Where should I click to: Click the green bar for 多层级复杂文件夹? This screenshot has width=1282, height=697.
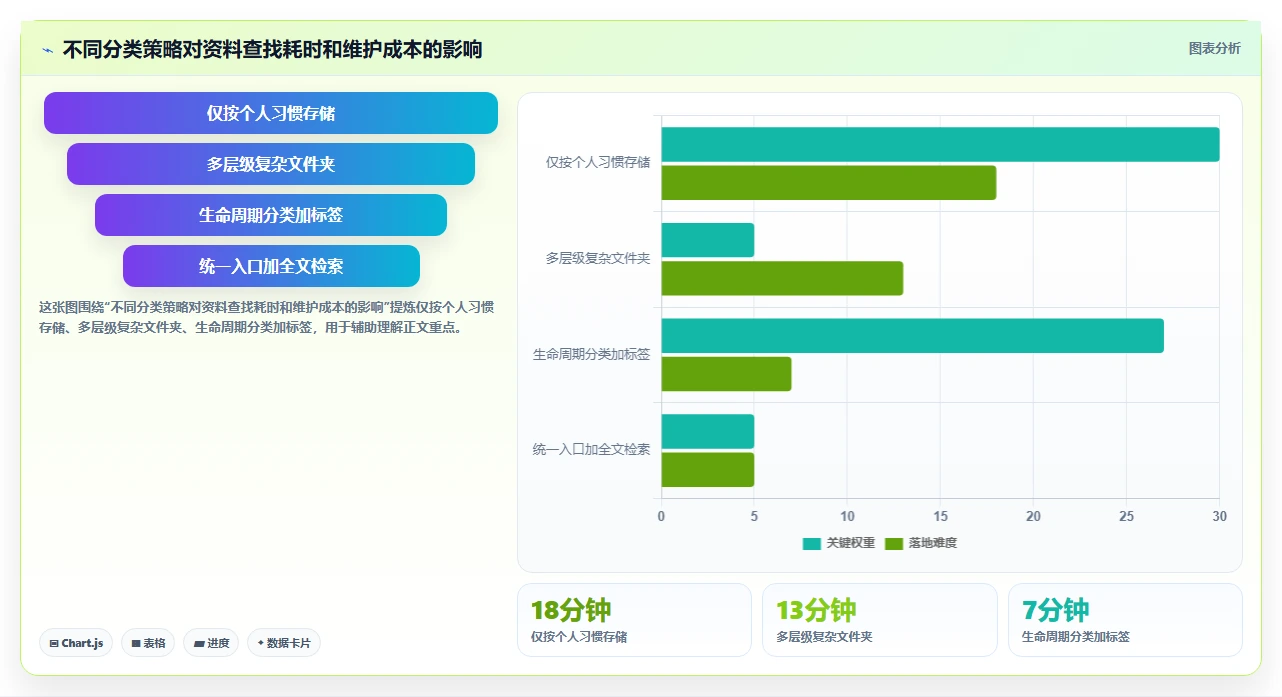coord(782,278)
